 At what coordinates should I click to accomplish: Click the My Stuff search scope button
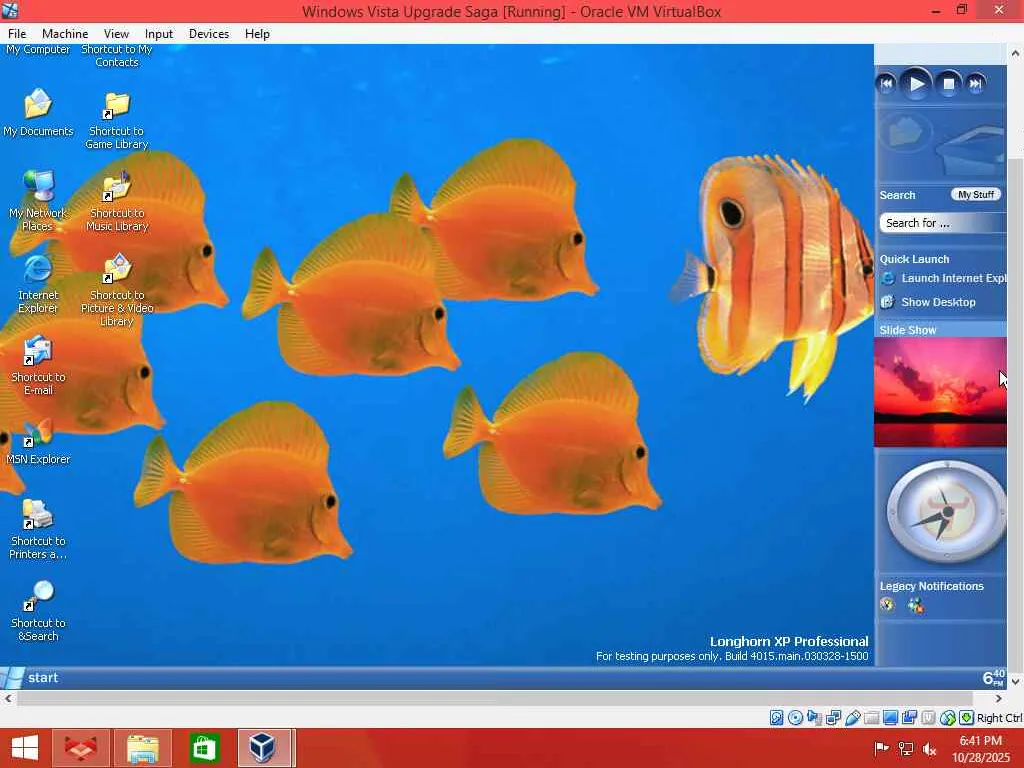coord(976,195)
